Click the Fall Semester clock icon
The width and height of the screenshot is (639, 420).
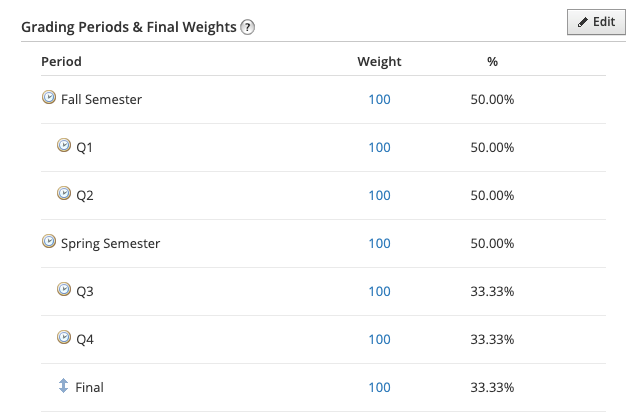coord(48,98)
